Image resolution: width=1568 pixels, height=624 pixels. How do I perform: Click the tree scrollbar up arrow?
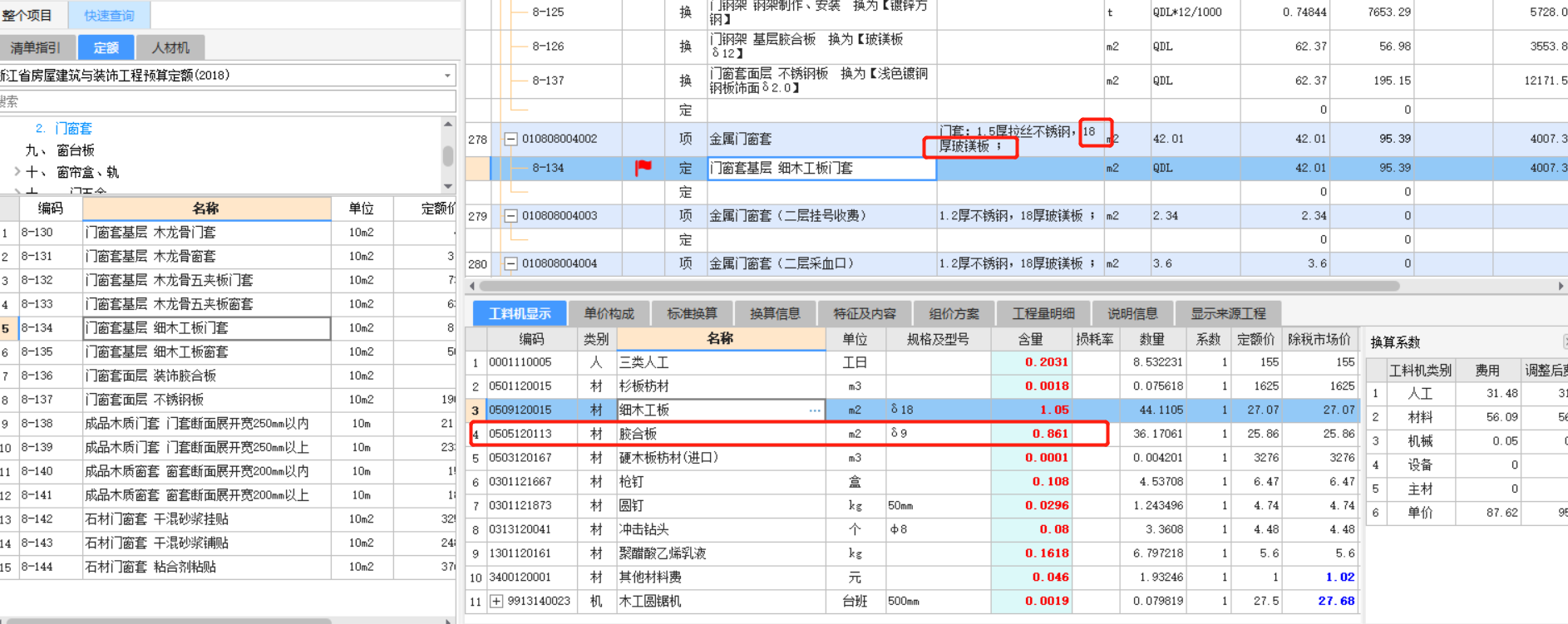point(448,124)
